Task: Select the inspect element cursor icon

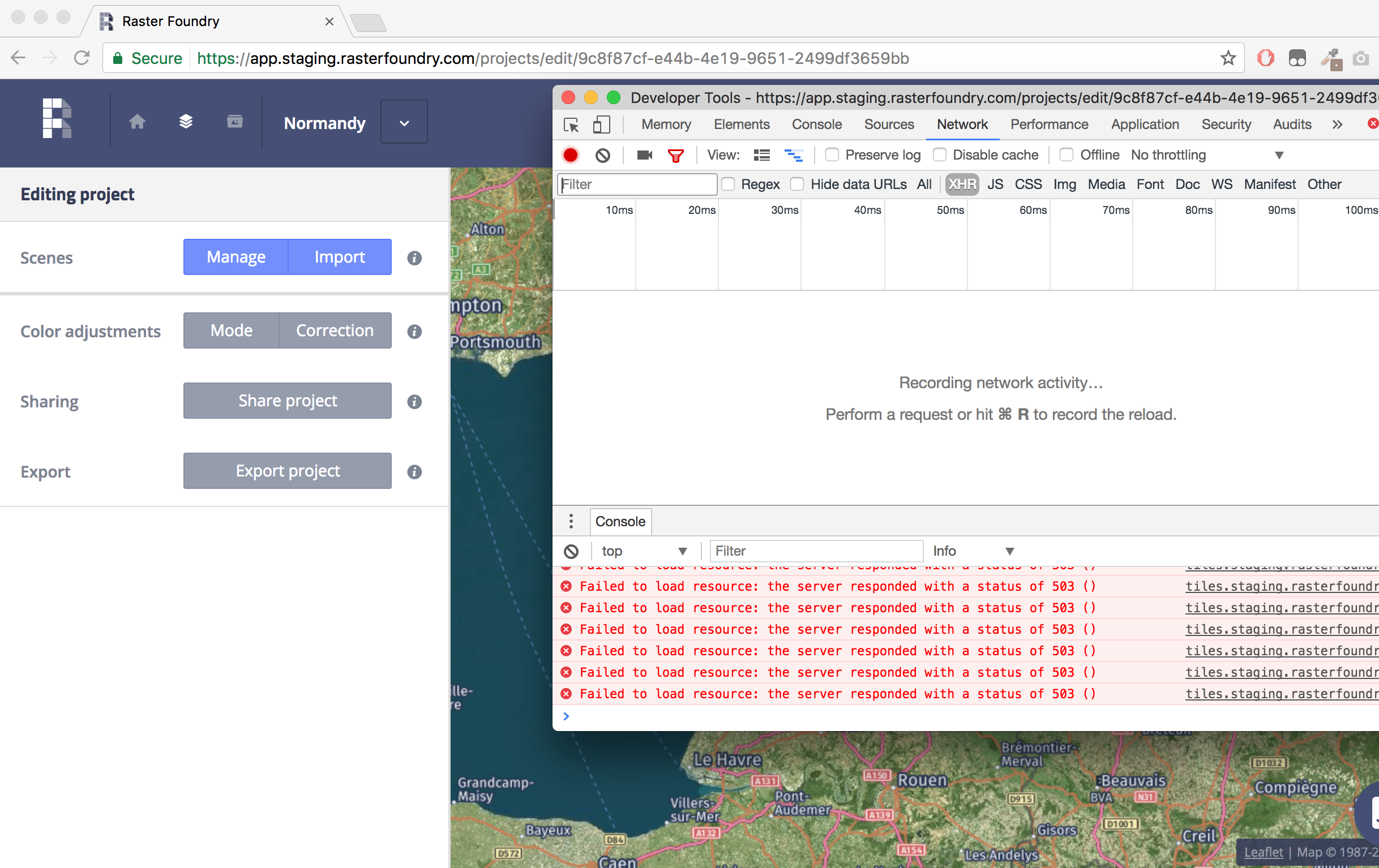Action: [x=571, y=124]
